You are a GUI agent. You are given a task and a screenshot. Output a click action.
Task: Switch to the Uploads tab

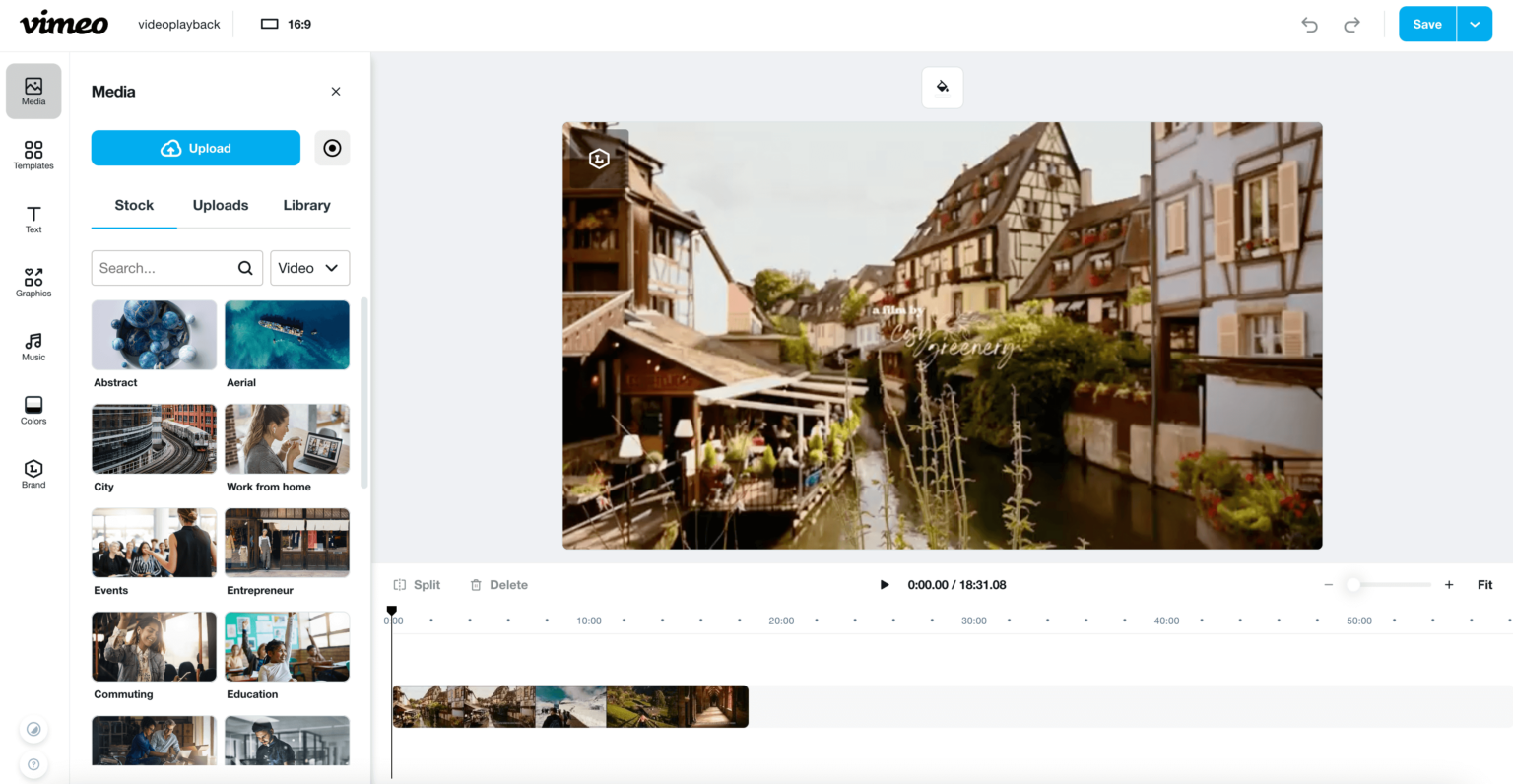click(220, 205)
